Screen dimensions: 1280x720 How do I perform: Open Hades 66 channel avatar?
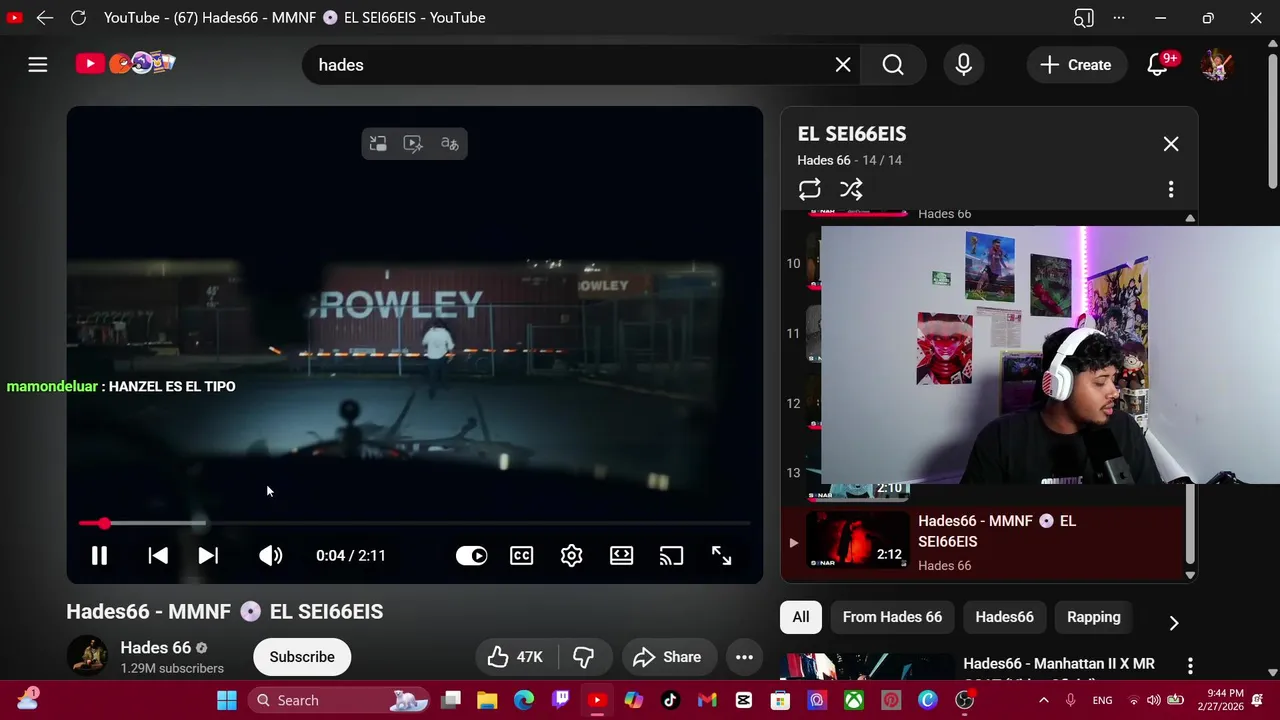87,656
